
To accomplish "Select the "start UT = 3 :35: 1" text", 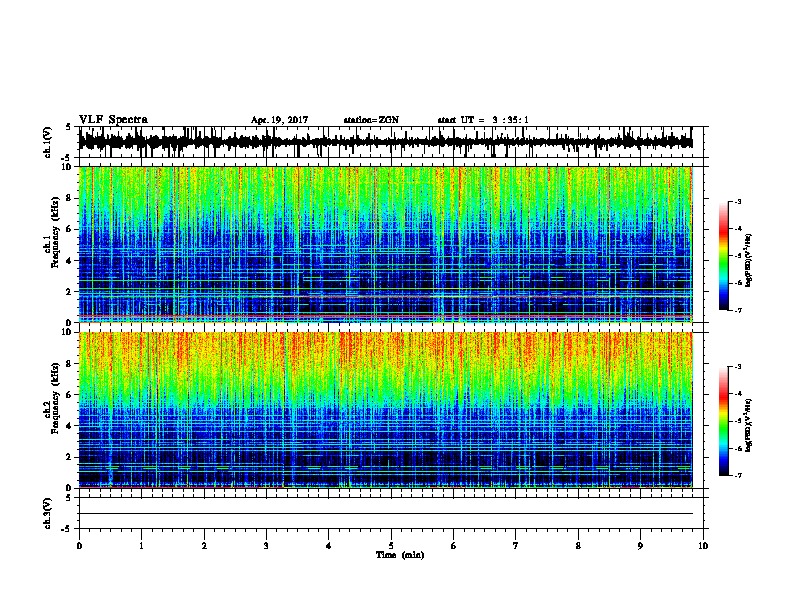I will coord(483,120).
